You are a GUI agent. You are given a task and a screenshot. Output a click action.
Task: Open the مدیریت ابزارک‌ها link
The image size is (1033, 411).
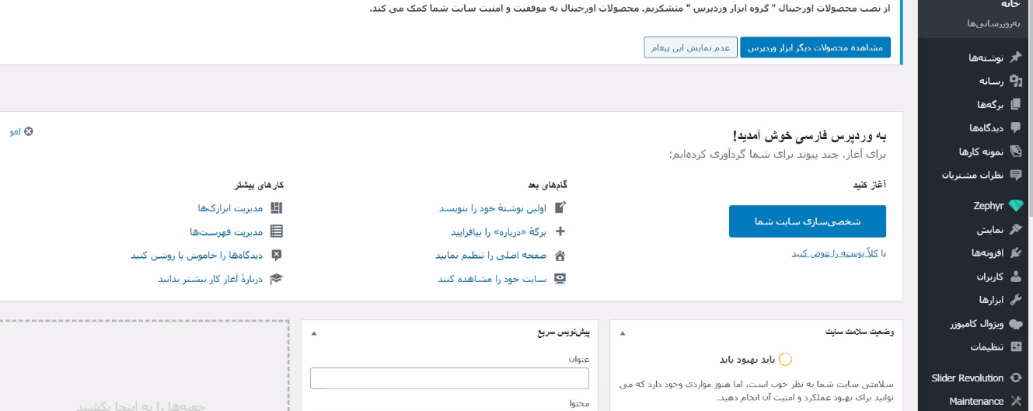[230, 208]
